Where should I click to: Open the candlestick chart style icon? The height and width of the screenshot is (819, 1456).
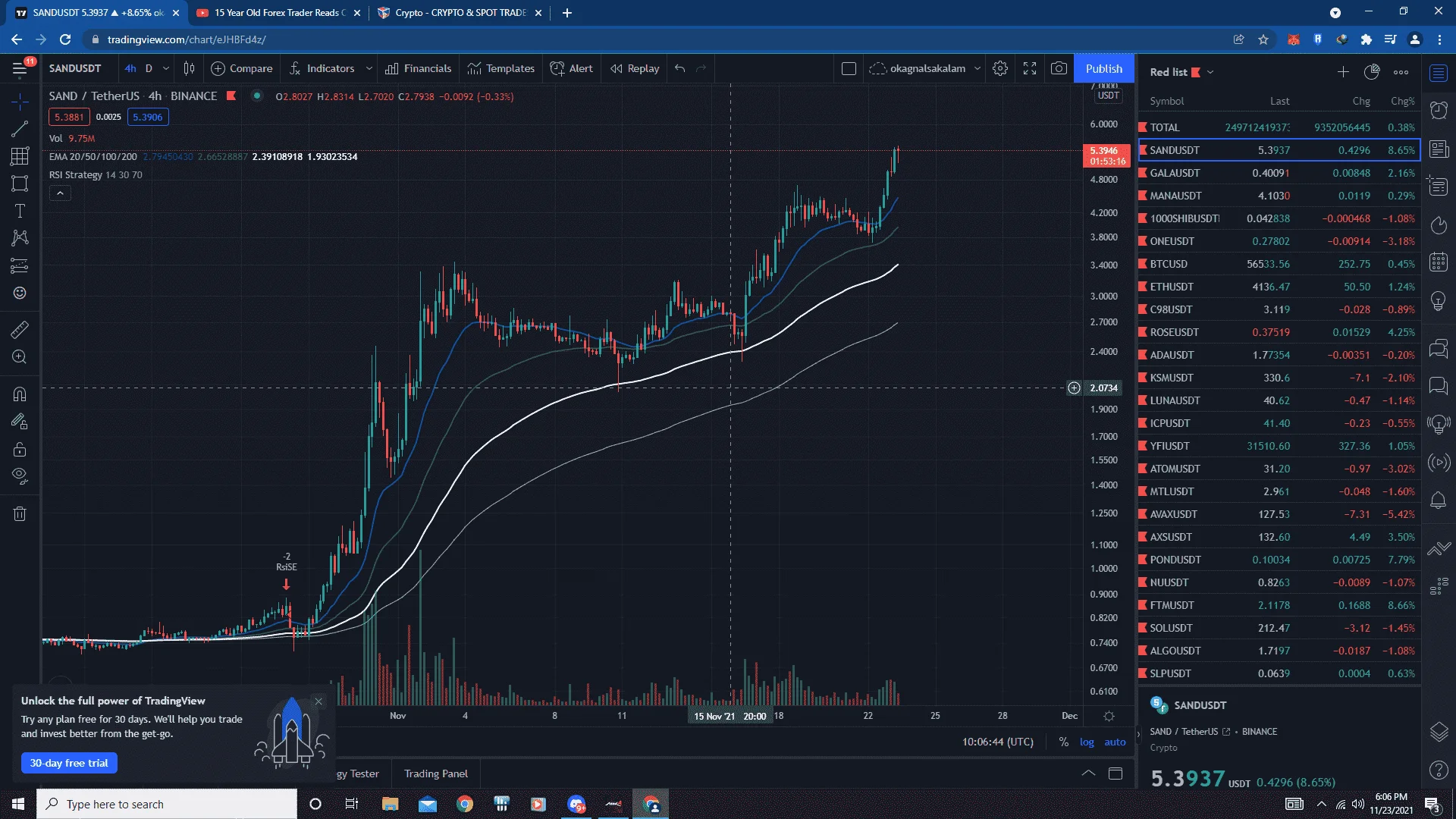click(x=189, y=68)
